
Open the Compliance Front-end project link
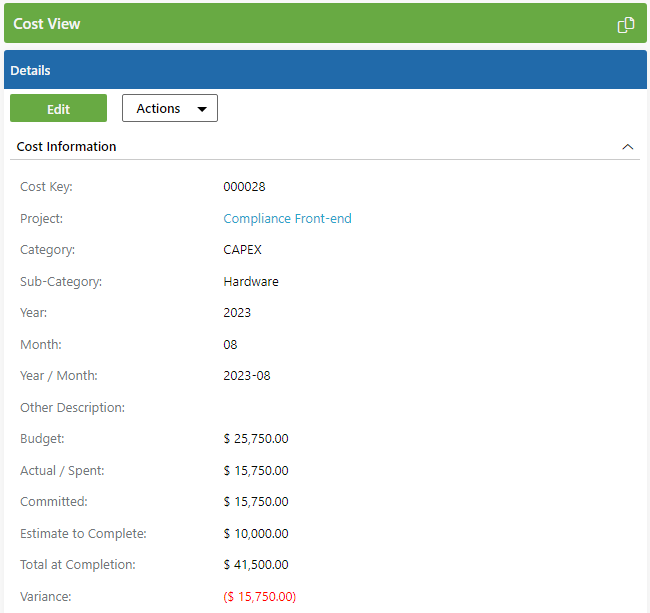point(287,218)
